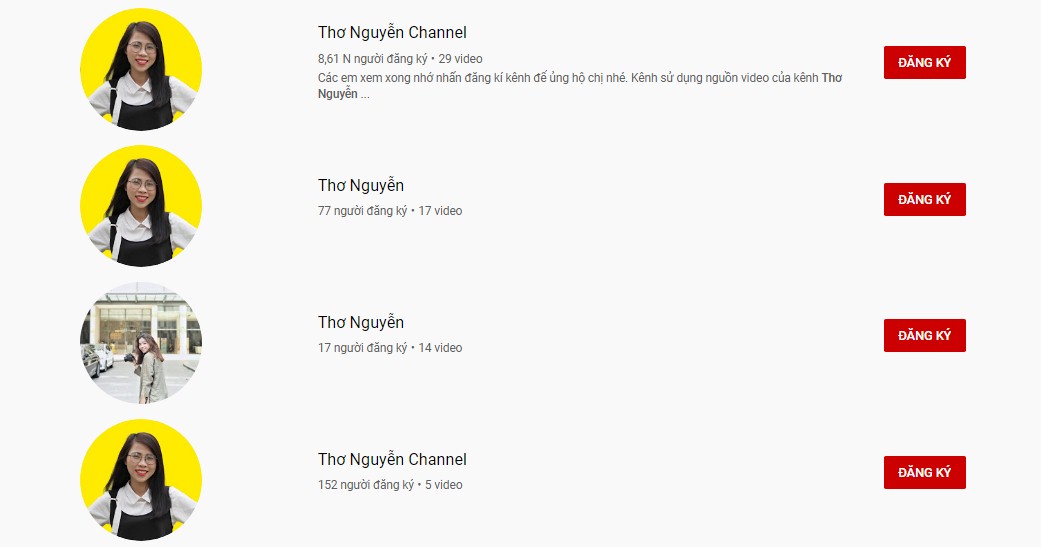Click '17 người đăng ký' subscriber text

[x=362, y=348]
